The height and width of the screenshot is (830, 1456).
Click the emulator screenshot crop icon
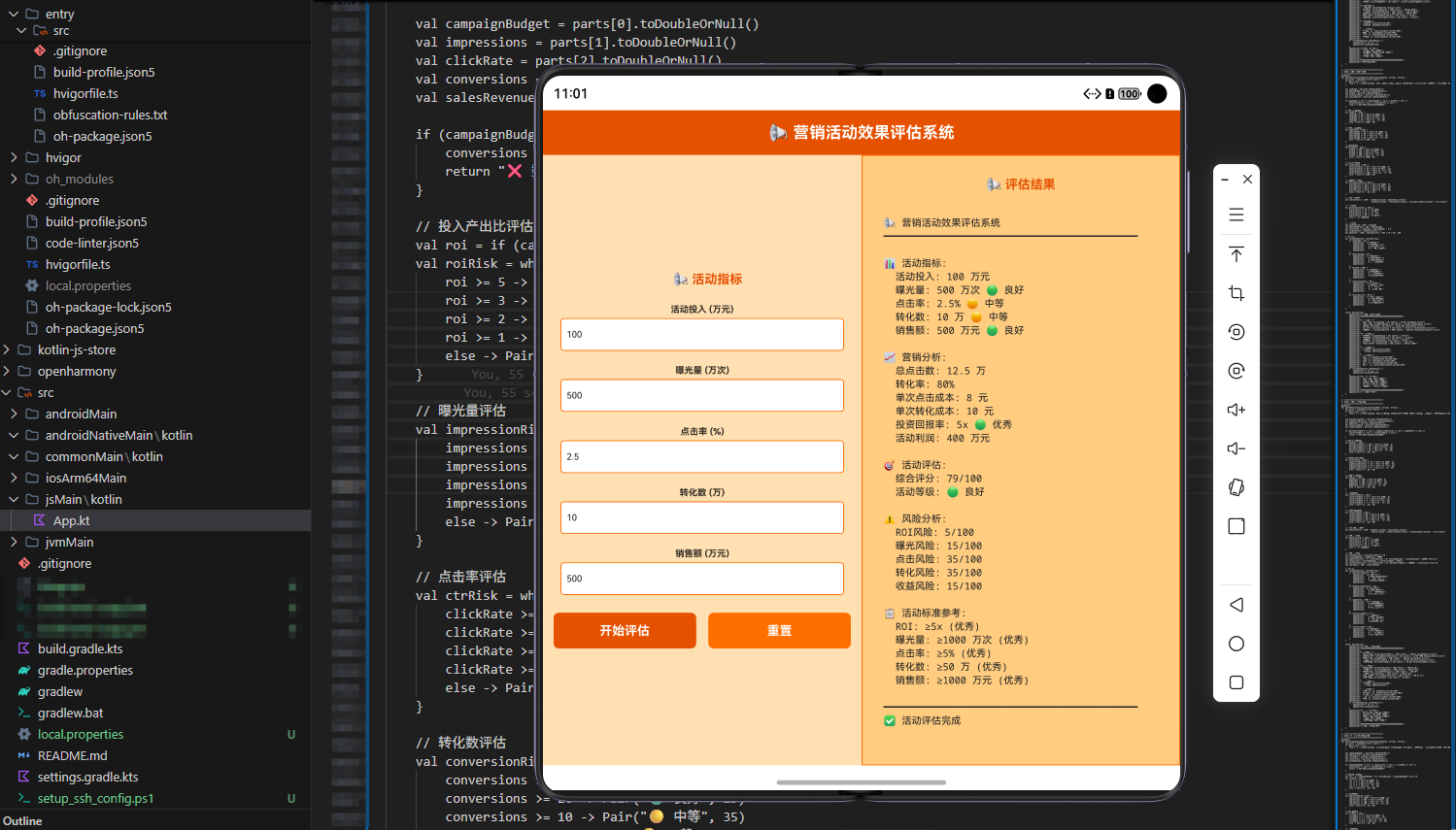[x=1236, y=293]
